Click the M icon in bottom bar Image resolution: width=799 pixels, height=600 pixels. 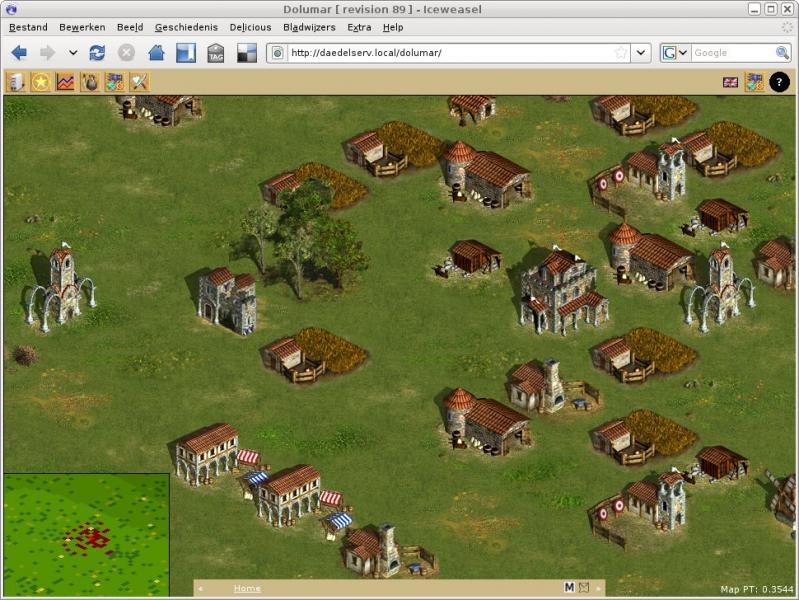pyautogui.click(x=569, y=588)
